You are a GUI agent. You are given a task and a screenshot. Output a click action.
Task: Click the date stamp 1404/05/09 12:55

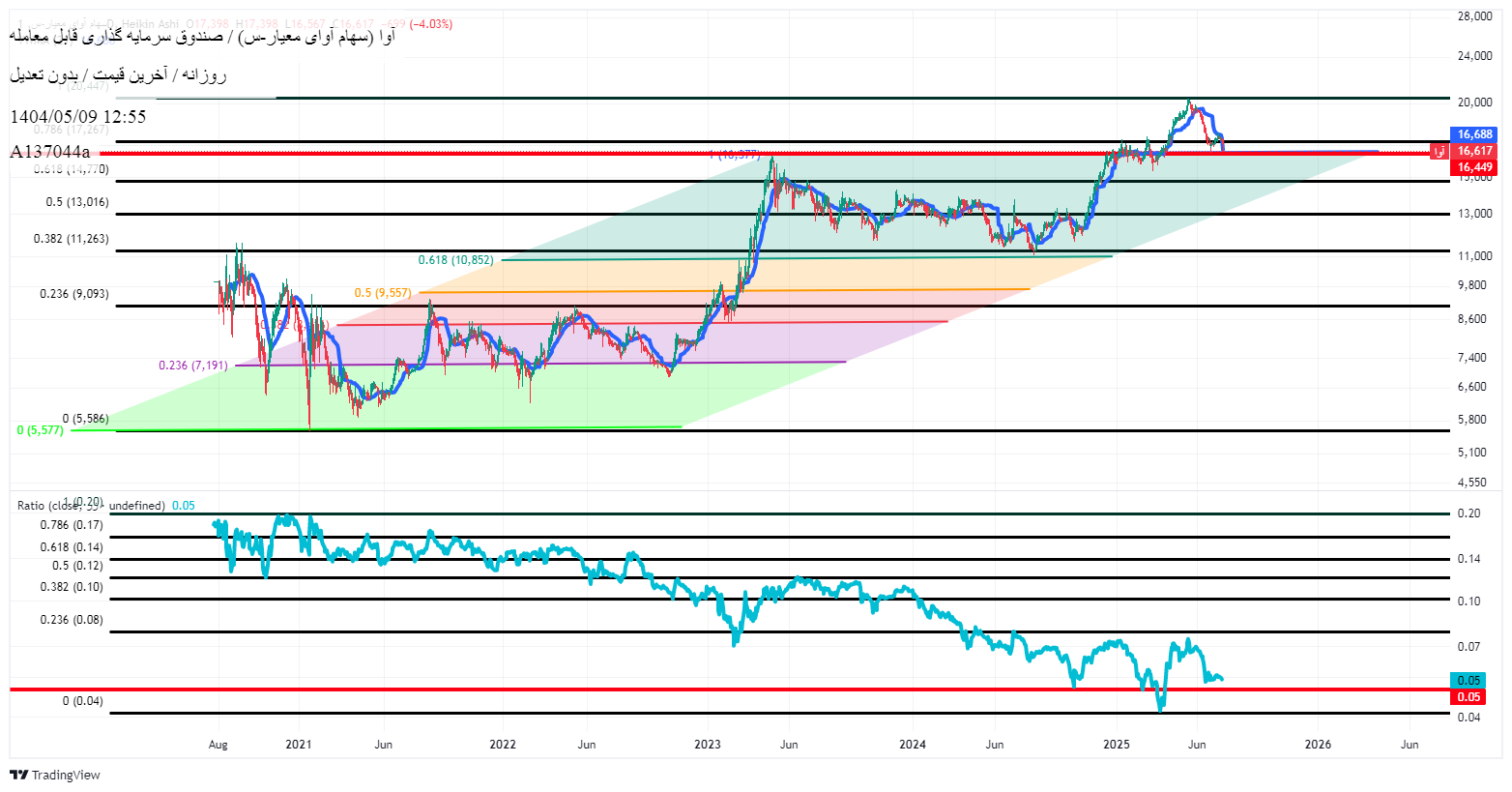click(x=78, y=116)
